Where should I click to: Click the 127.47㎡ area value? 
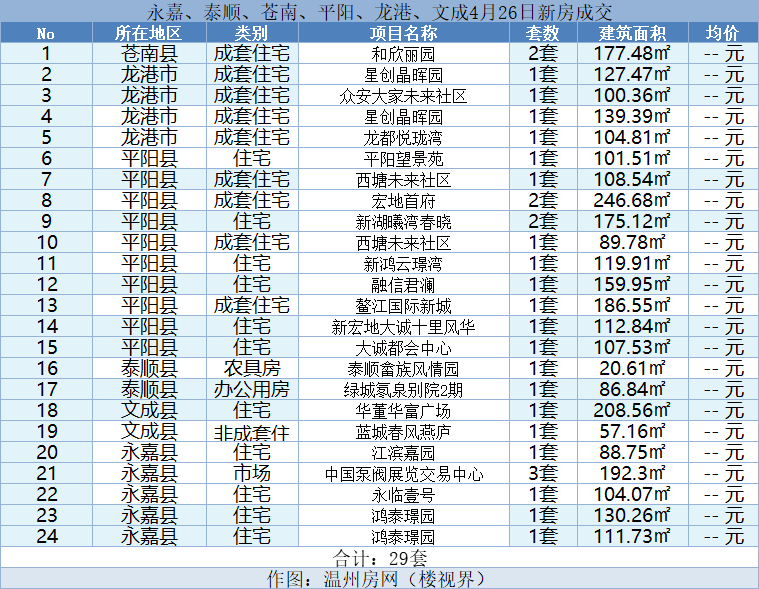point(632,74)
